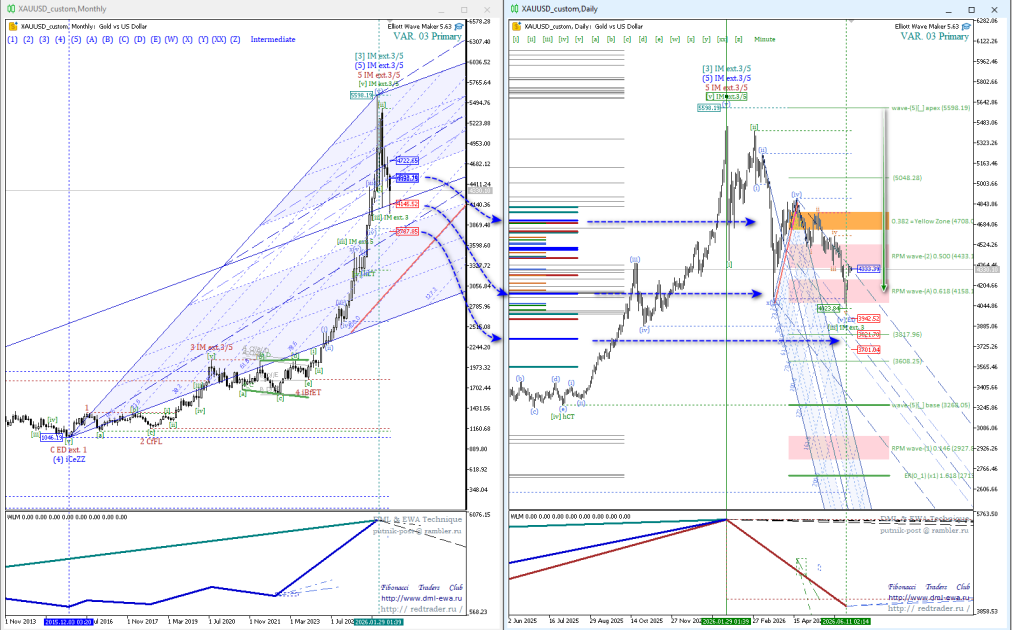Click wave label [x] in Daily chart
Viewport: 1012px width, 630px height.
pos(691,39)
